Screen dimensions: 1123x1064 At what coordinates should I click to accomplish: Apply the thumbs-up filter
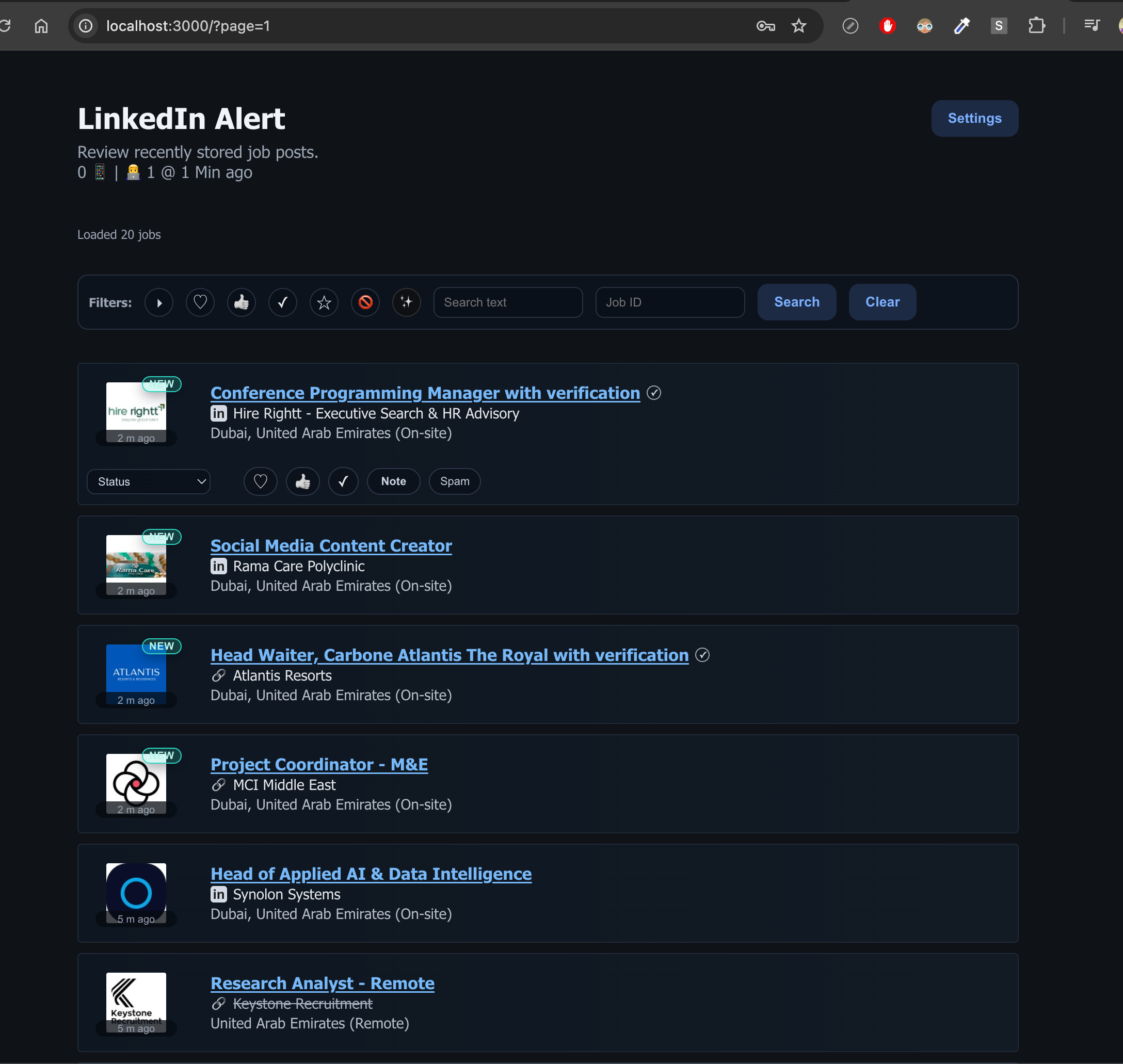click(241, 302)
